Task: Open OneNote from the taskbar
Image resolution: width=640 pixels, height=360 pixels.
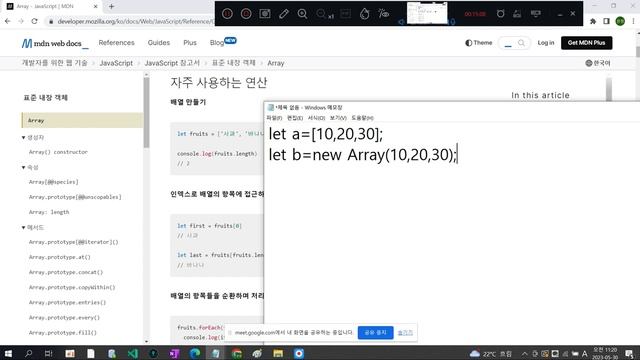Action: (174, 353)
